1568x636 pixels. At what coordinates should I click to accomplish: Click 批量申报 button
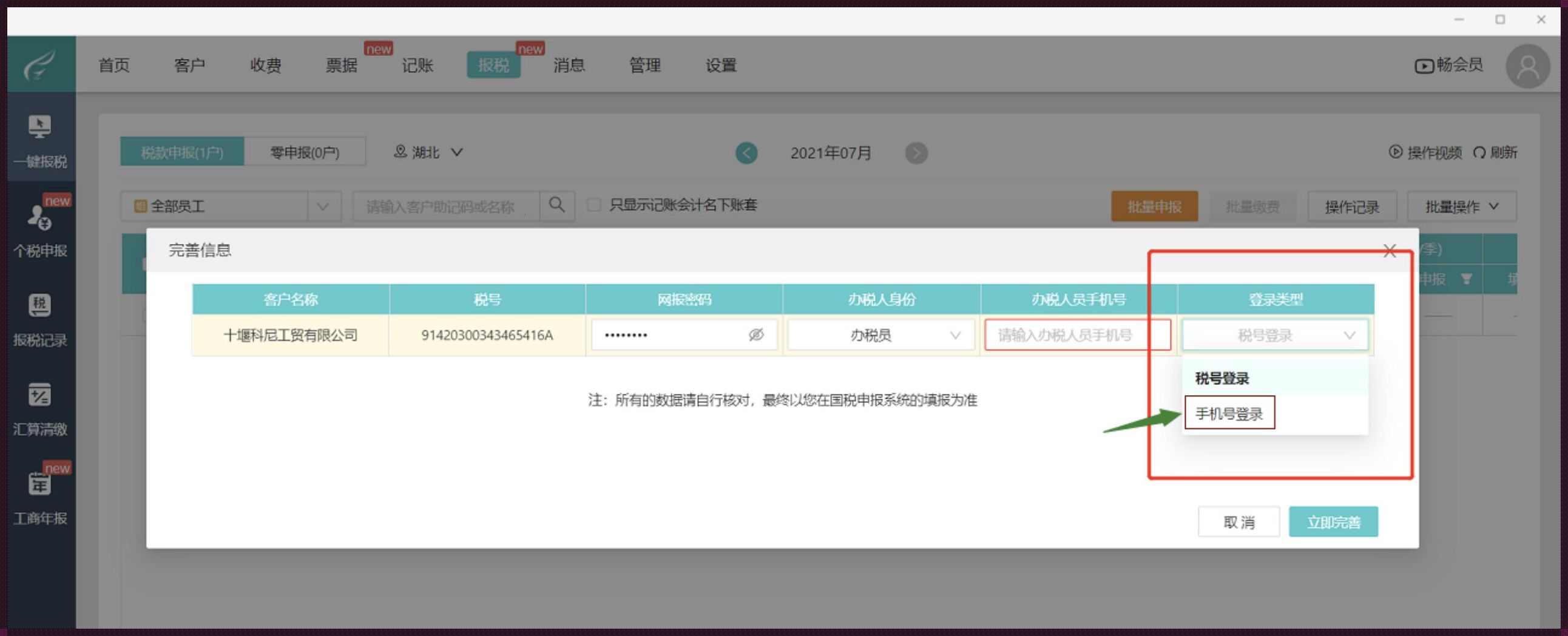1155,206
